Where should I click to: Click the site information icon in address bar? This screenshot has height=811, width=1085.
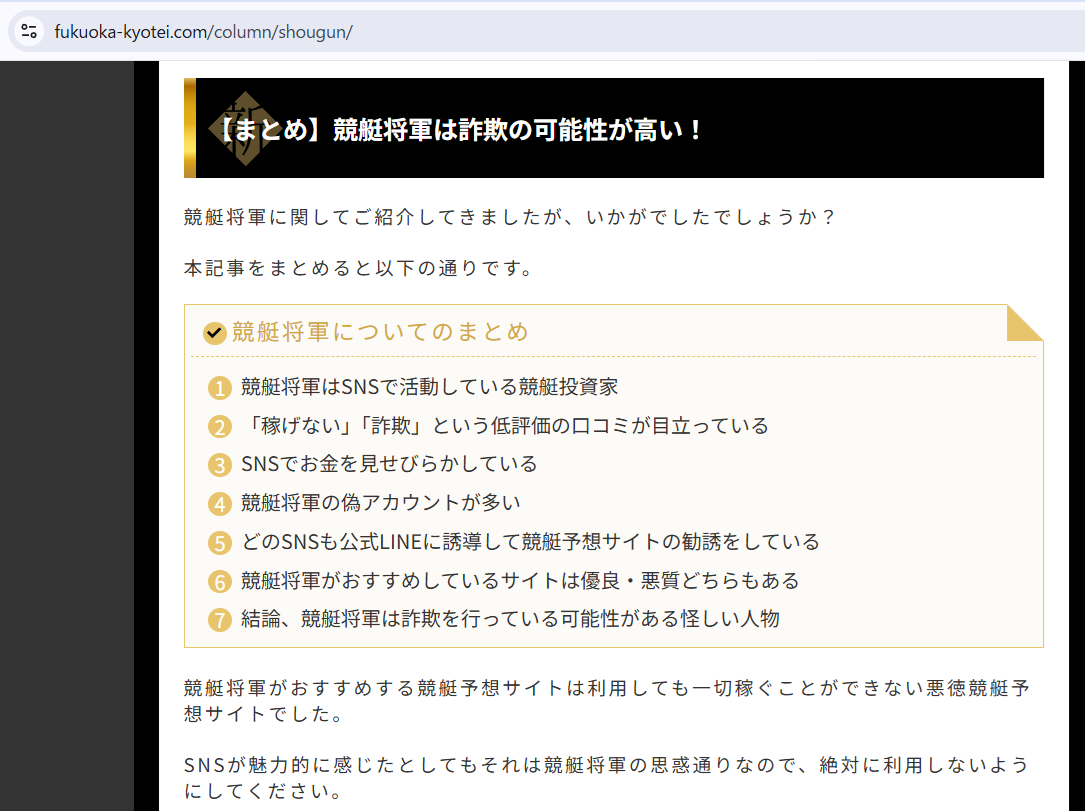tap(29, 30)
